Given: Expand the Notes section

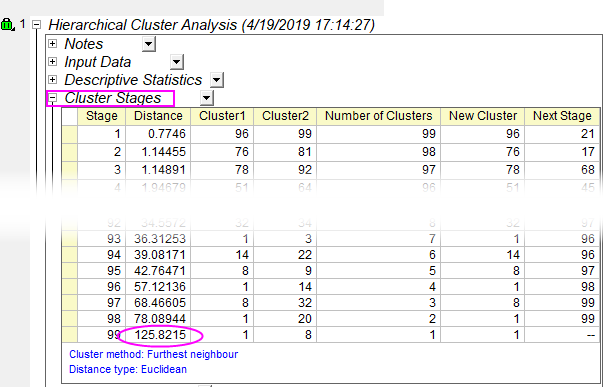Looking at the screenshot, I should tap(53, 43).
